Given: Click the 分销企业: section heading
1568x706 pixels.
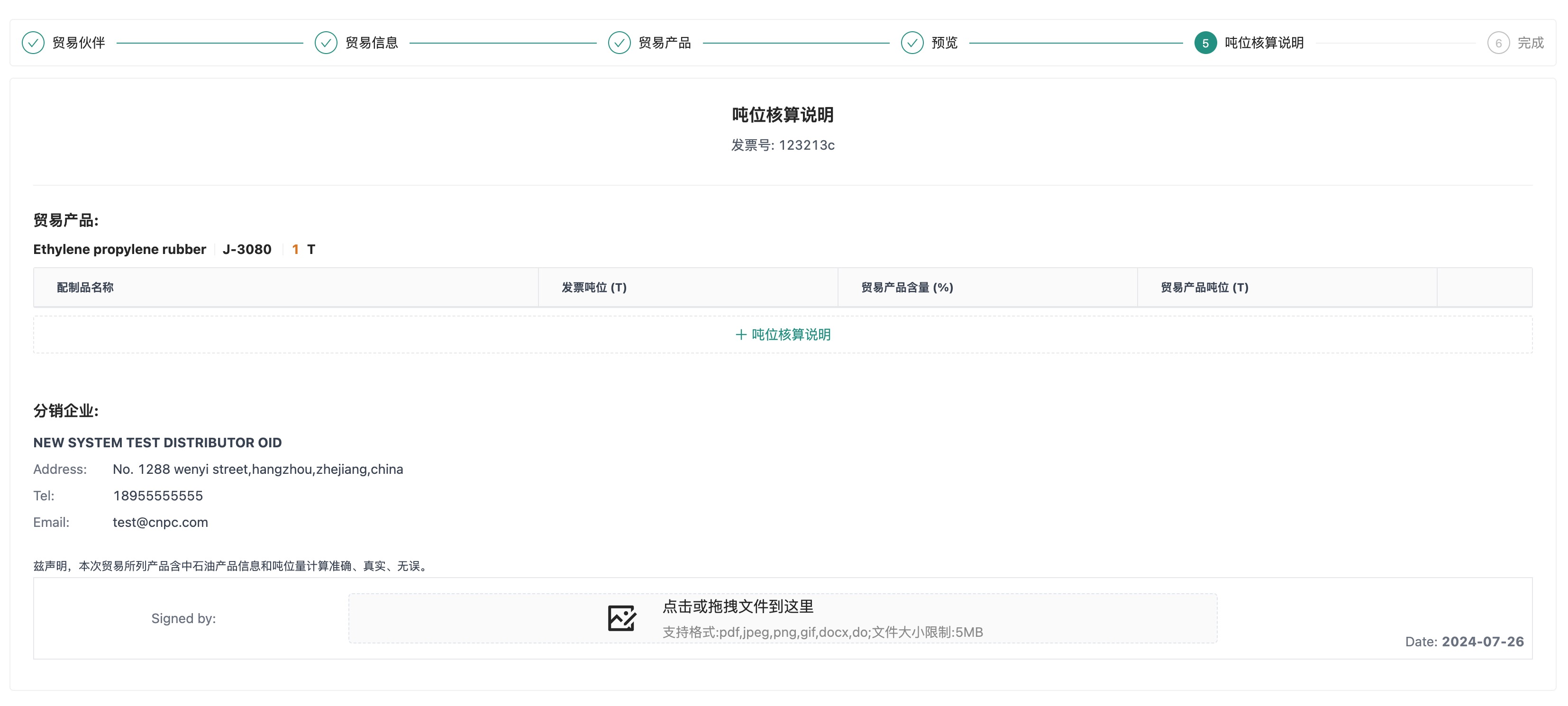Looking at the screenshot, I should click(66, 411).
